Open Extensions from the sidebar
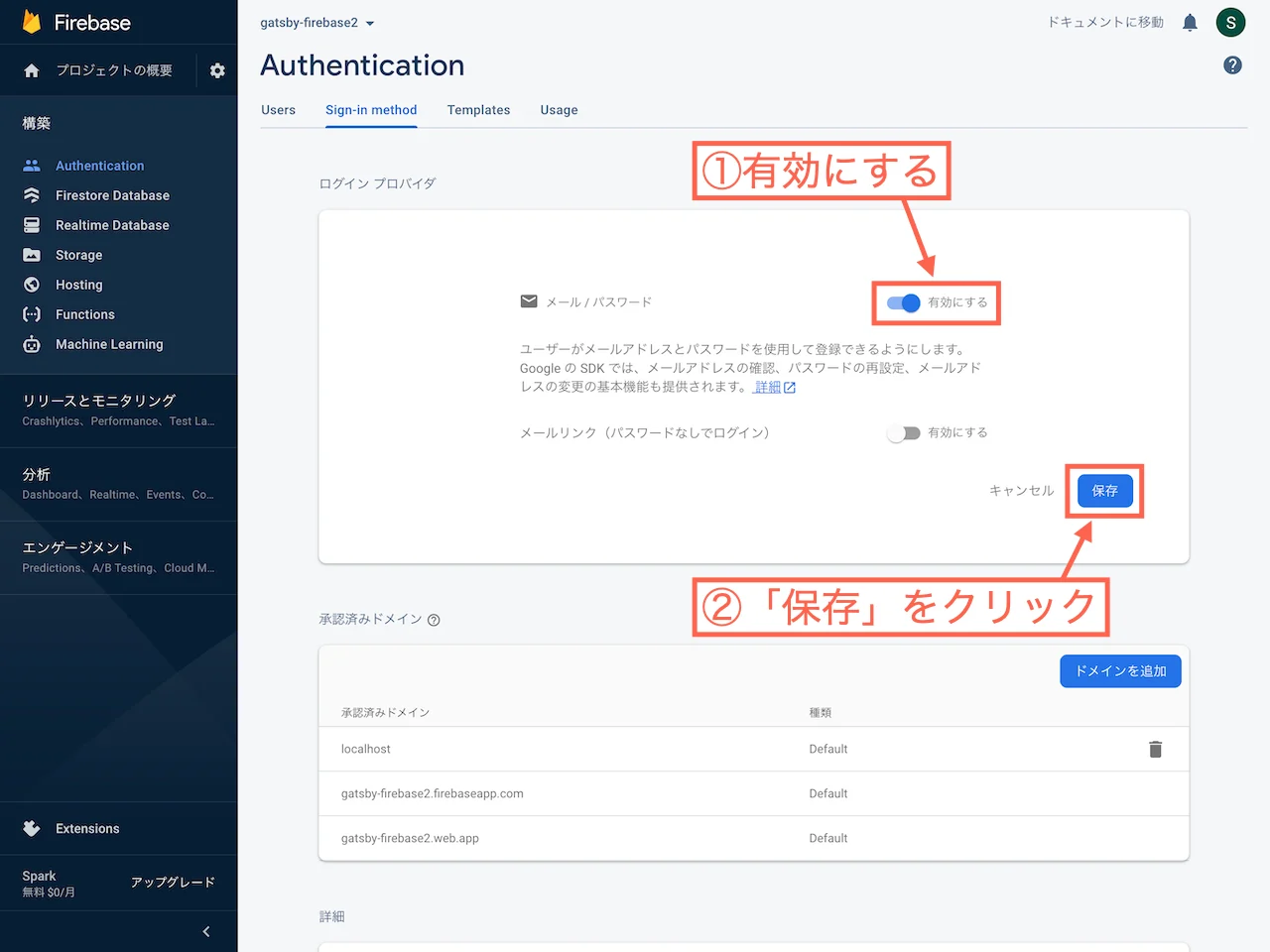Viewport: 1270px width, 952px height. click(87, 828)
